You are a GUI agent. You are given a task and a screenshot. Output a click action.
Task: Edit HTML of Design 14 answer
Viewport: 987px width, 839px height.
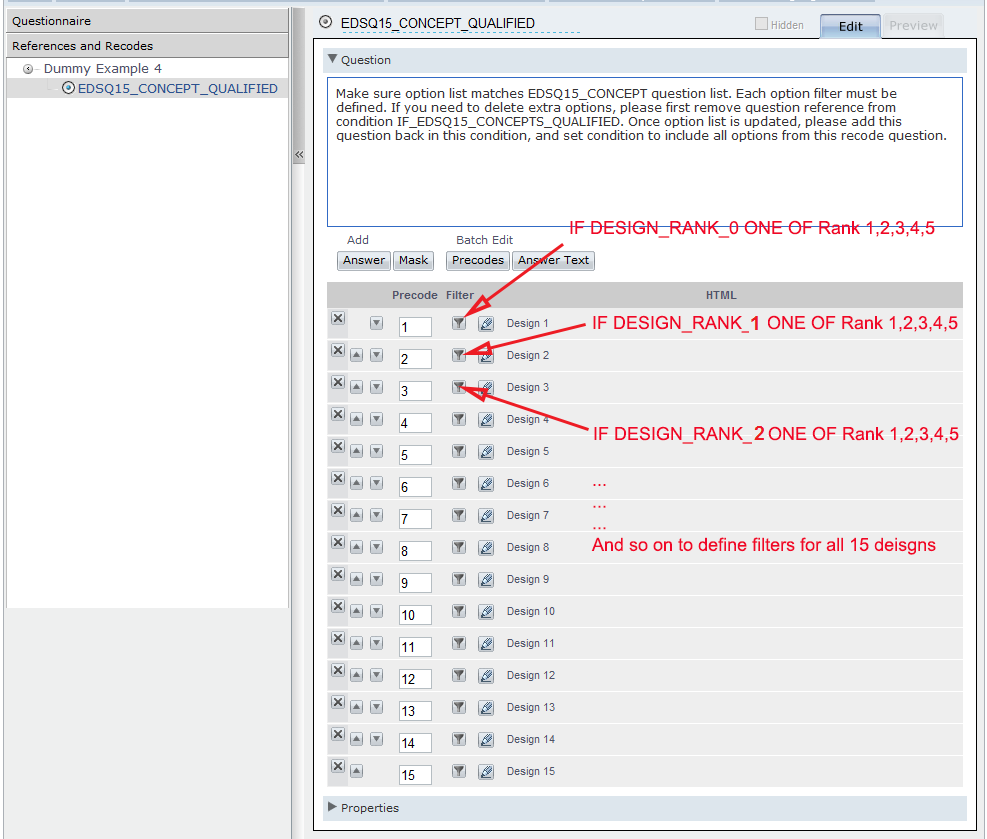tap(486, 740)
